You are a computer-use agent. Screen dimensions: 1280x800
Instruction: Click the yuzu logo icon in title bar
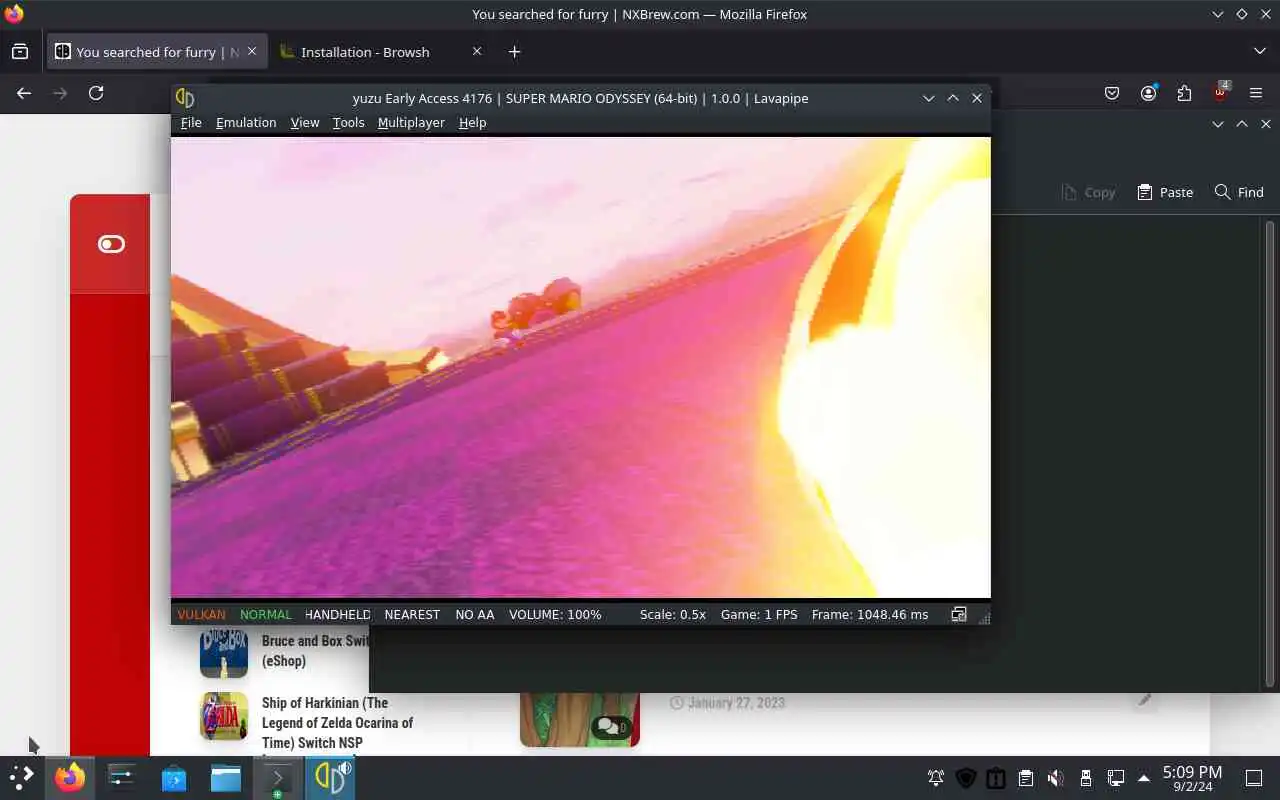coord(185,98)
